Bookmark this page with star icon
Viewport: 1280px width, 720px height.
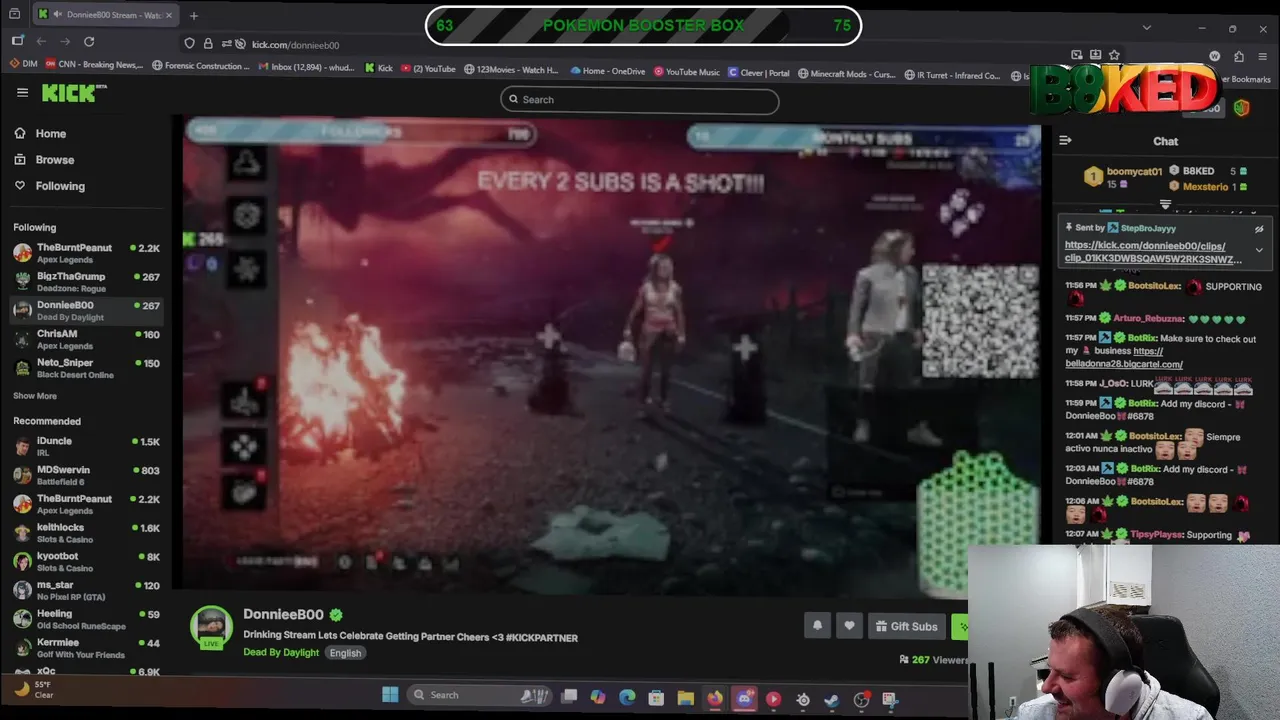click(x=1114, y=55)
